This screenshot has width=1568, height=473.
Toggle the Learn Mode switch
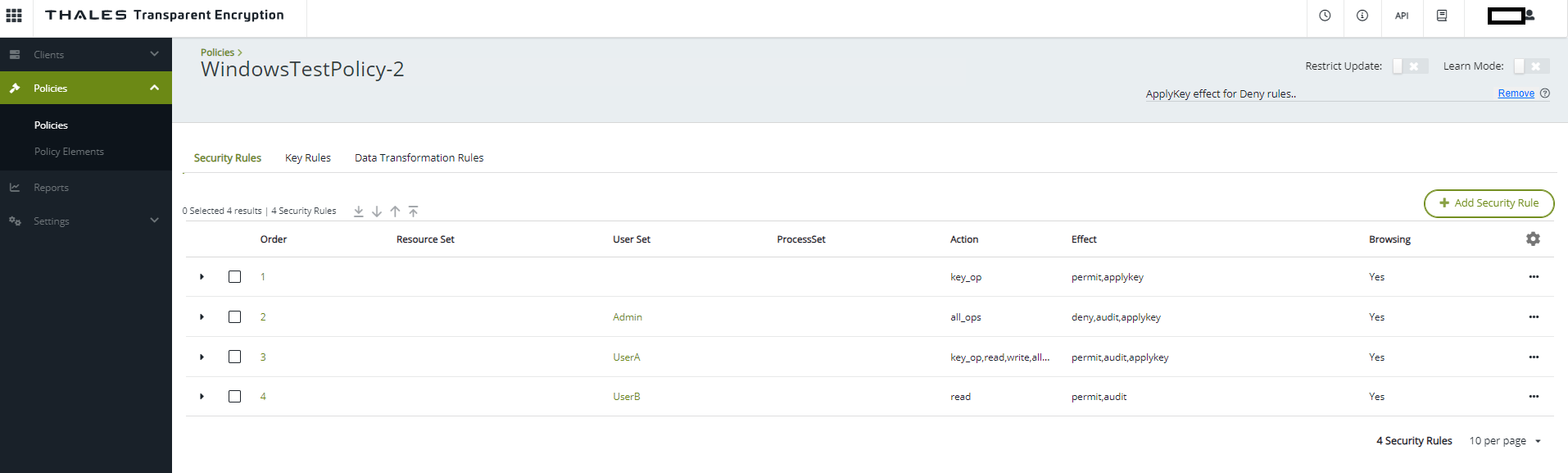[1531, 66]
